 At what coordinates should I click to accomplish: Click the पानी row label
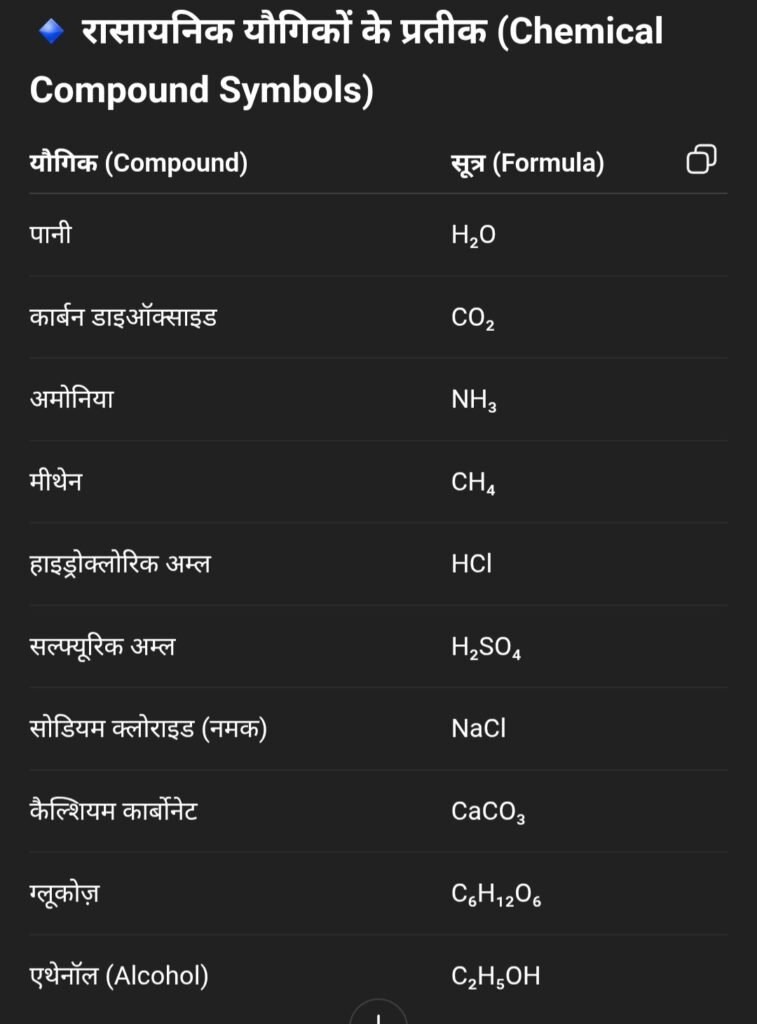[51, 233]
